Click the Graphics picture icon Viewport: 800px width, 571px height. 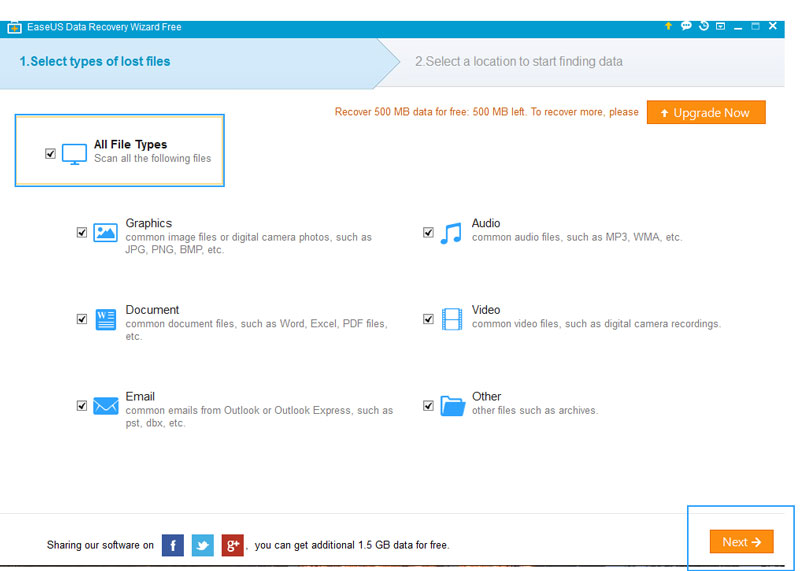106,233
